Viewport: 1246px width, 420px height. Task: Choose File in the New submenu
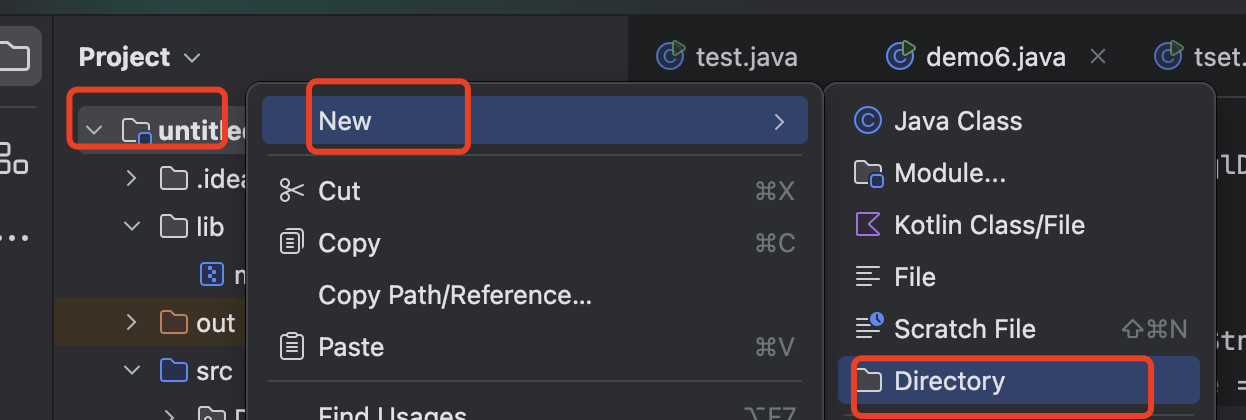tap(915, 277)
